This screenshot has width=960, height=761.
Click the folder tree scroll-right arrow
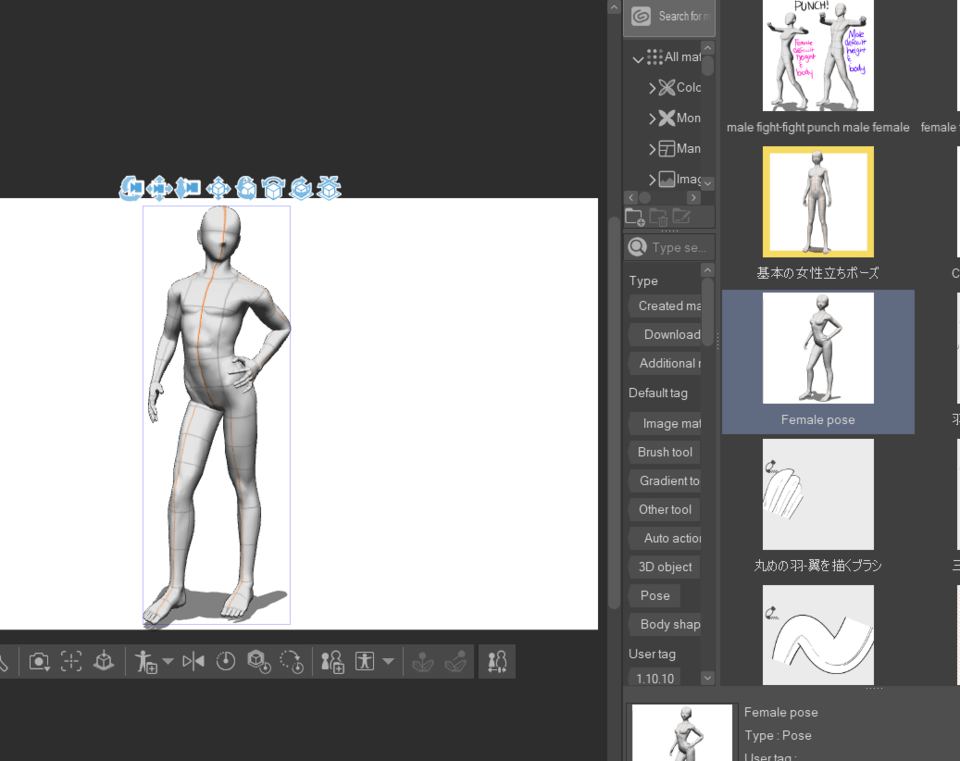point(693,197)
